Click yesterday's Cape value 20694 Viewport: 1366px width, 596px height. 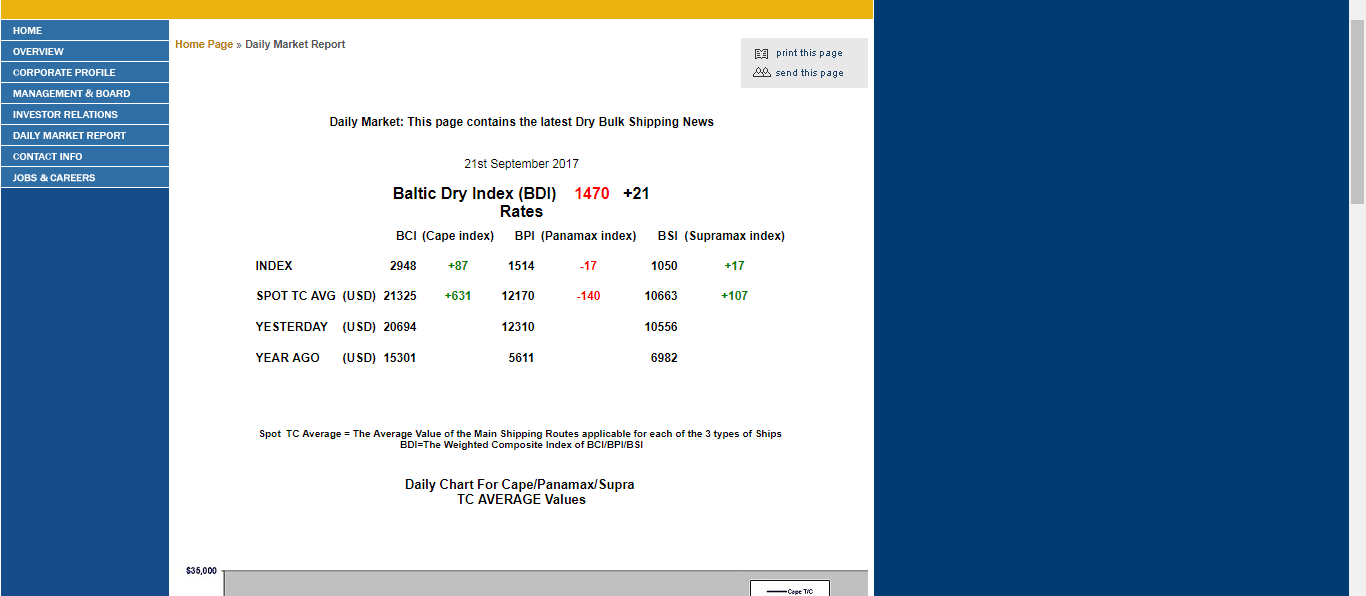tap(400, 327)
